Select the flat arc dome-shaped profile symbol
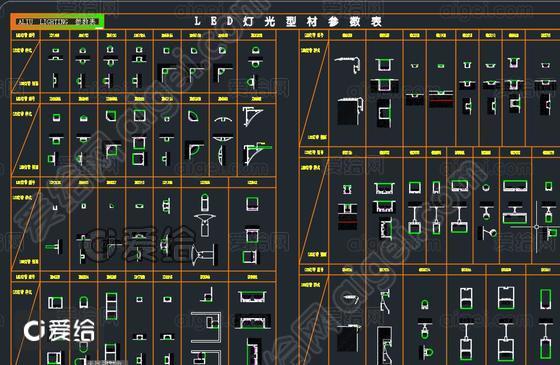The height and width of the screenshot is (365, 560). point(223,119)
